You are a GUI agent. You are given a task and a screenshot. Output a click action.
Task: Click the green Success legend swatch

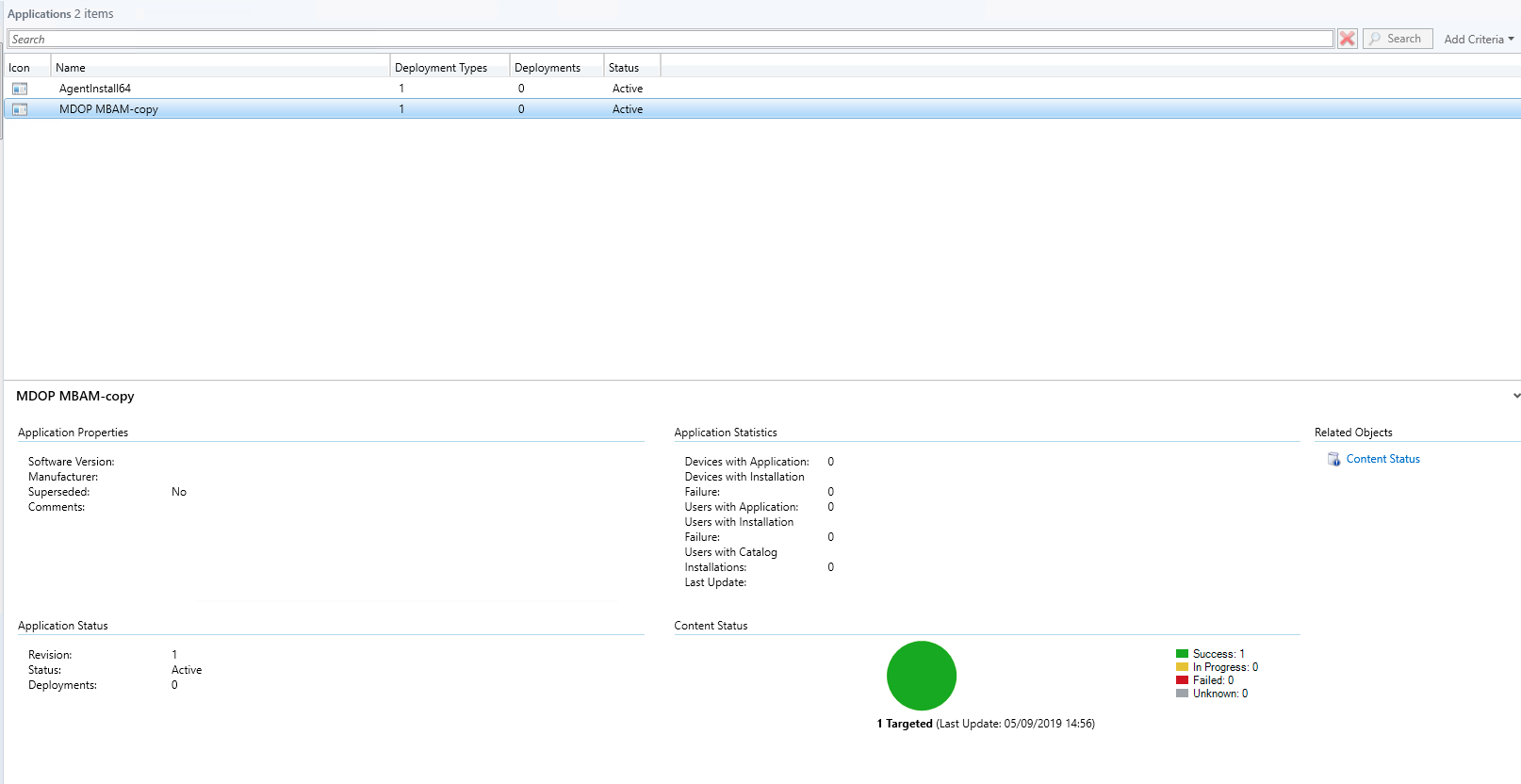click(x=1182, y=654)
